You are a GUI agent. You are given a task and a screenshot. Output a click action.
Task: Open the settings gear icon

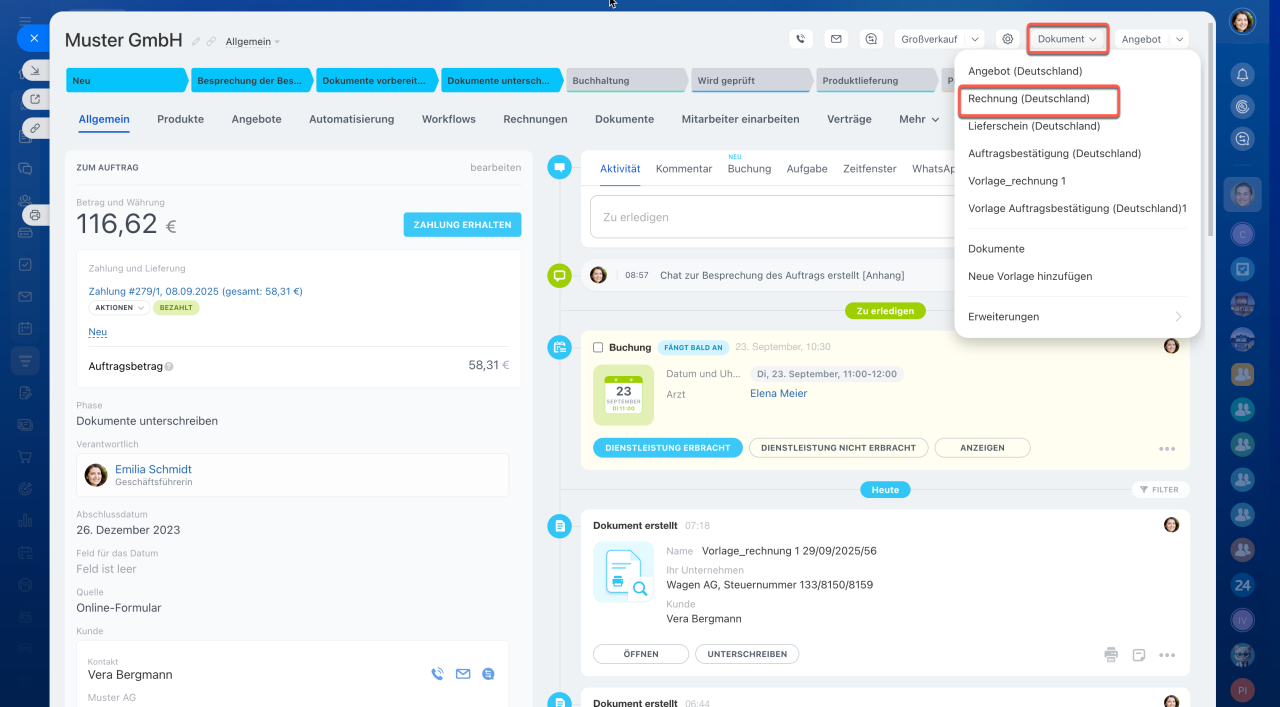point(1008,39)
